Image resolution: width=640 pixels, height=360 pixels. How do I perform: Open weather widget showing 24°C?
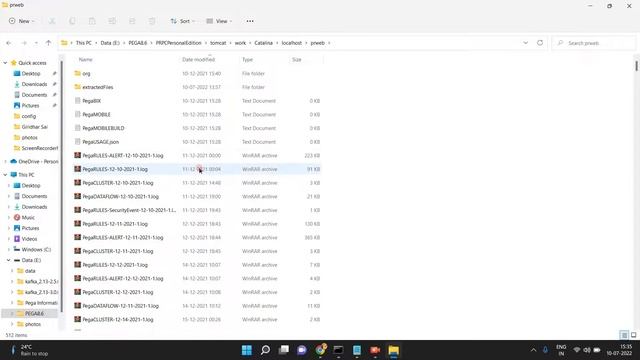tap(29, 350)
